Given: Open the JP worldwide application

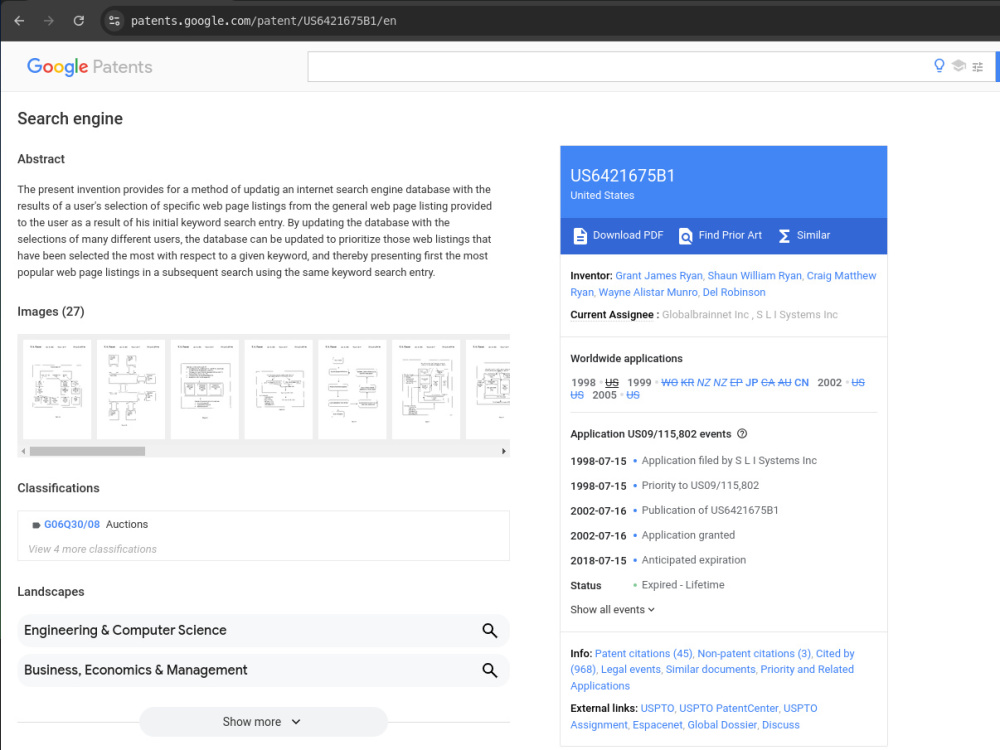Looking at the screenshot, I should pos(751,383).
